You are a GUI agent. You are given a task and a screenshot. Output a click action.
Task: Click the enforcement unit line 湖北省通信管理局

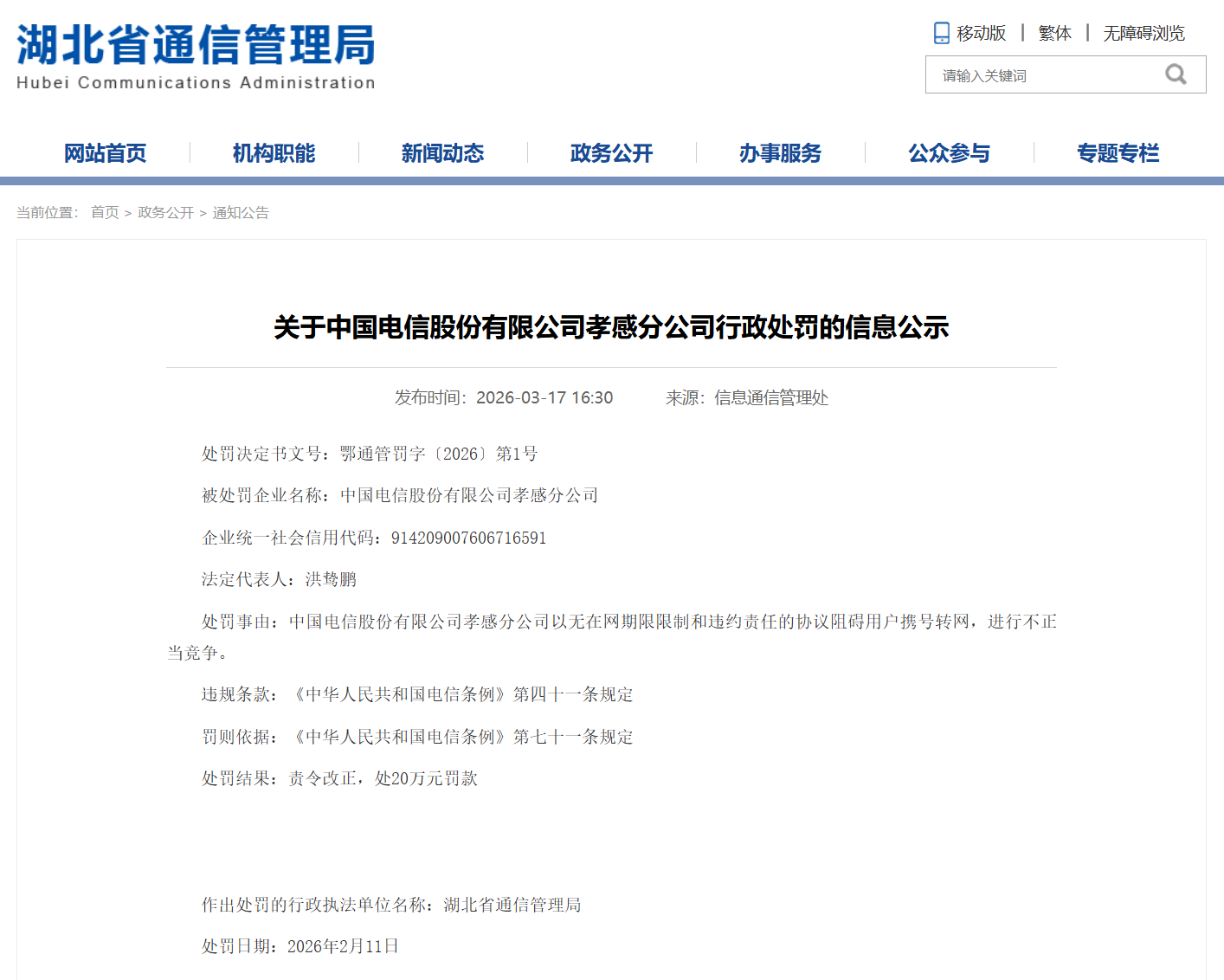[391, 905]
